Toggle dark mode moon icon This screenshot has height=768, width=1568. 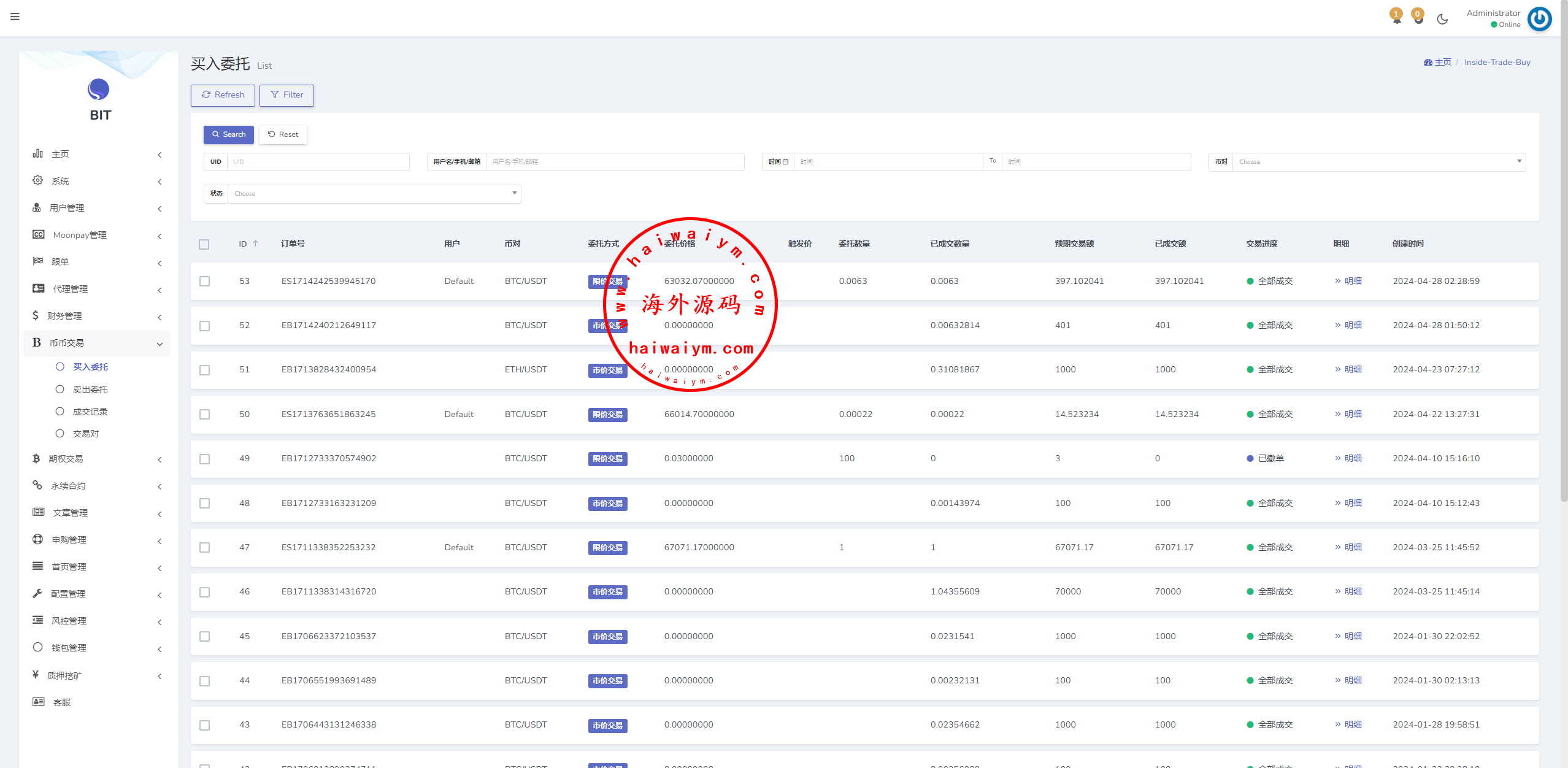(1442, 19)
